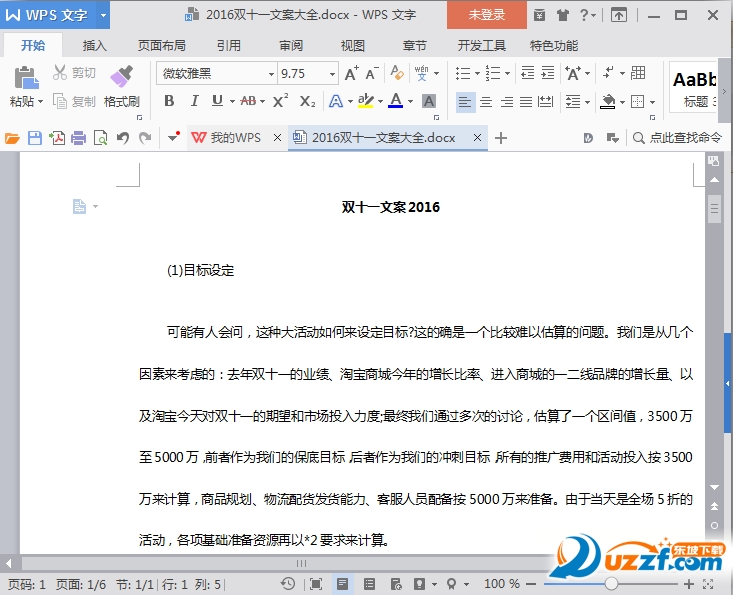The width and height of the screenshot is (733, 595).
Task: Expand the WPS application menu arrow
Action: click(103, 15)
